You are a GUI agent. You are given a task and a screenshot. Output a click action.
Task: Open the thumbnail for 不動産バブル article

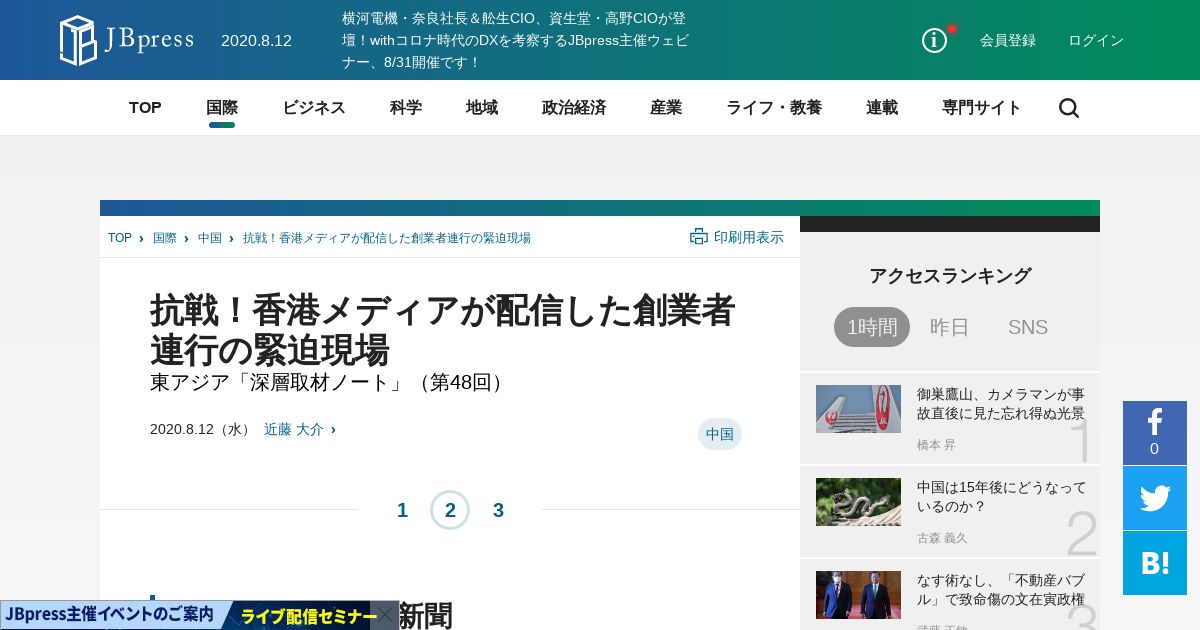click(x=858, y=595)
